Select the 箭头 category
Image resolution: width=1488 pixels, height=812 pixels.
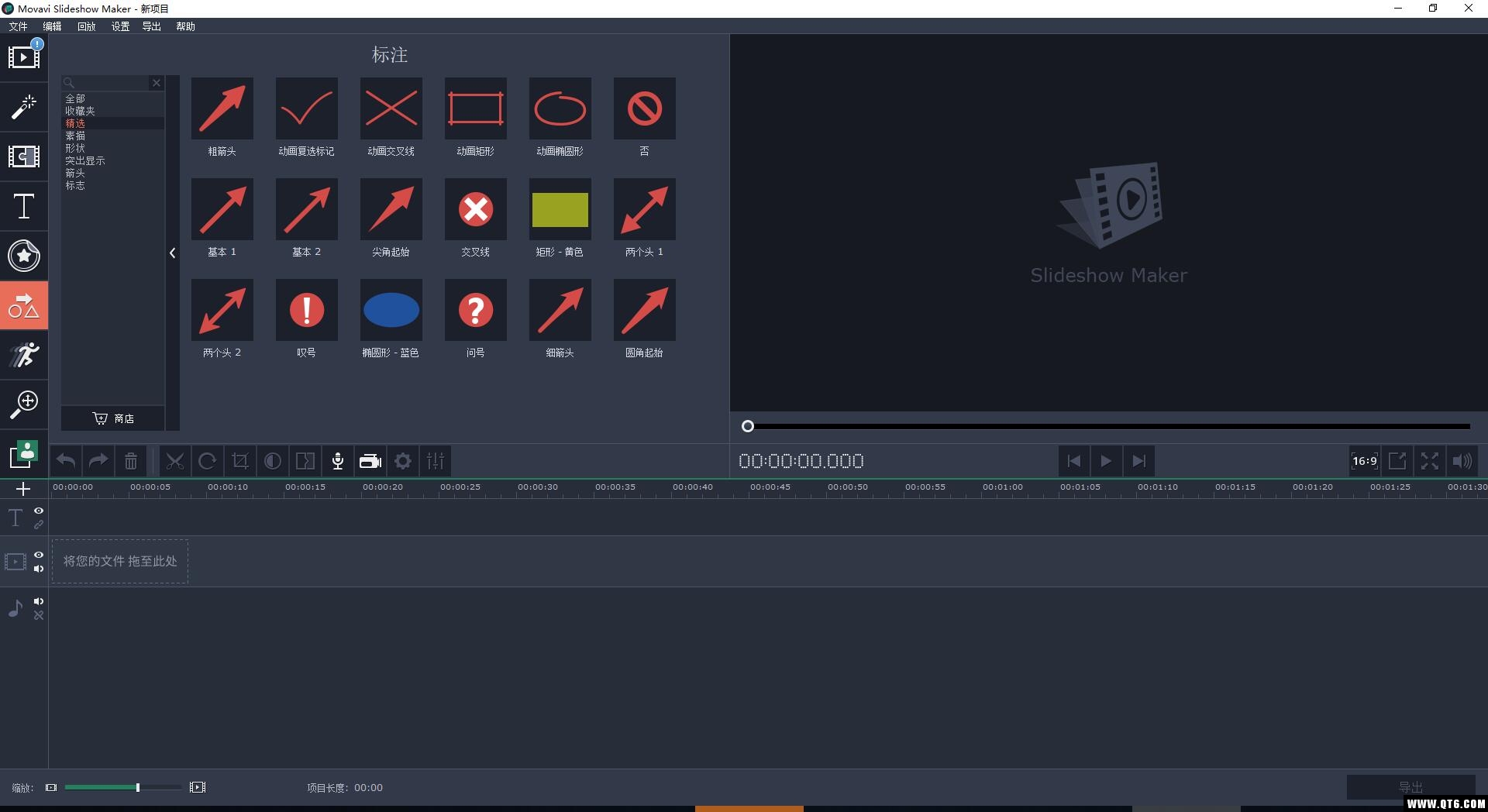tap(113, 174)
